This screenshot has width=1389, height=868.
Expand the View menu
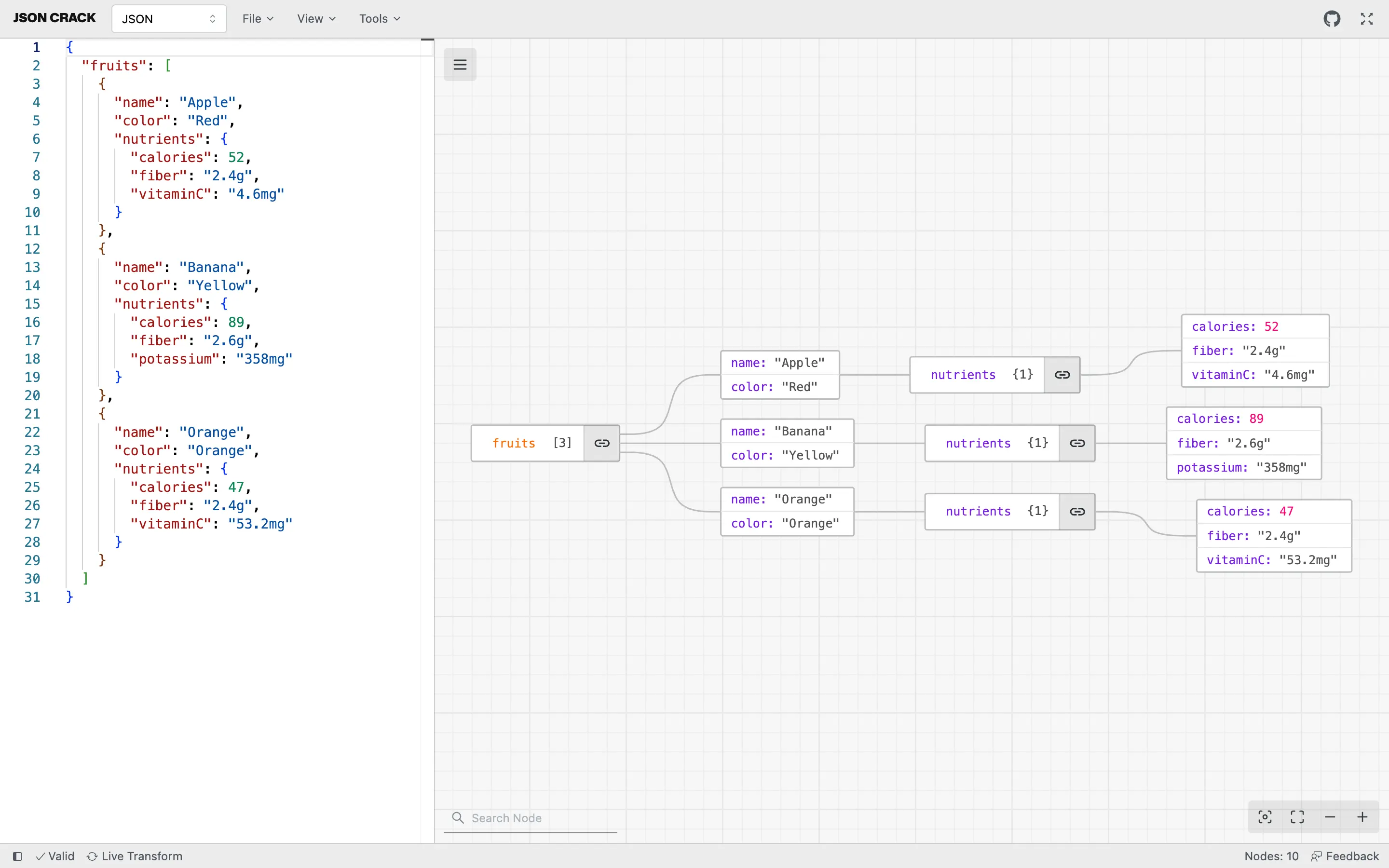pos(316,18)
